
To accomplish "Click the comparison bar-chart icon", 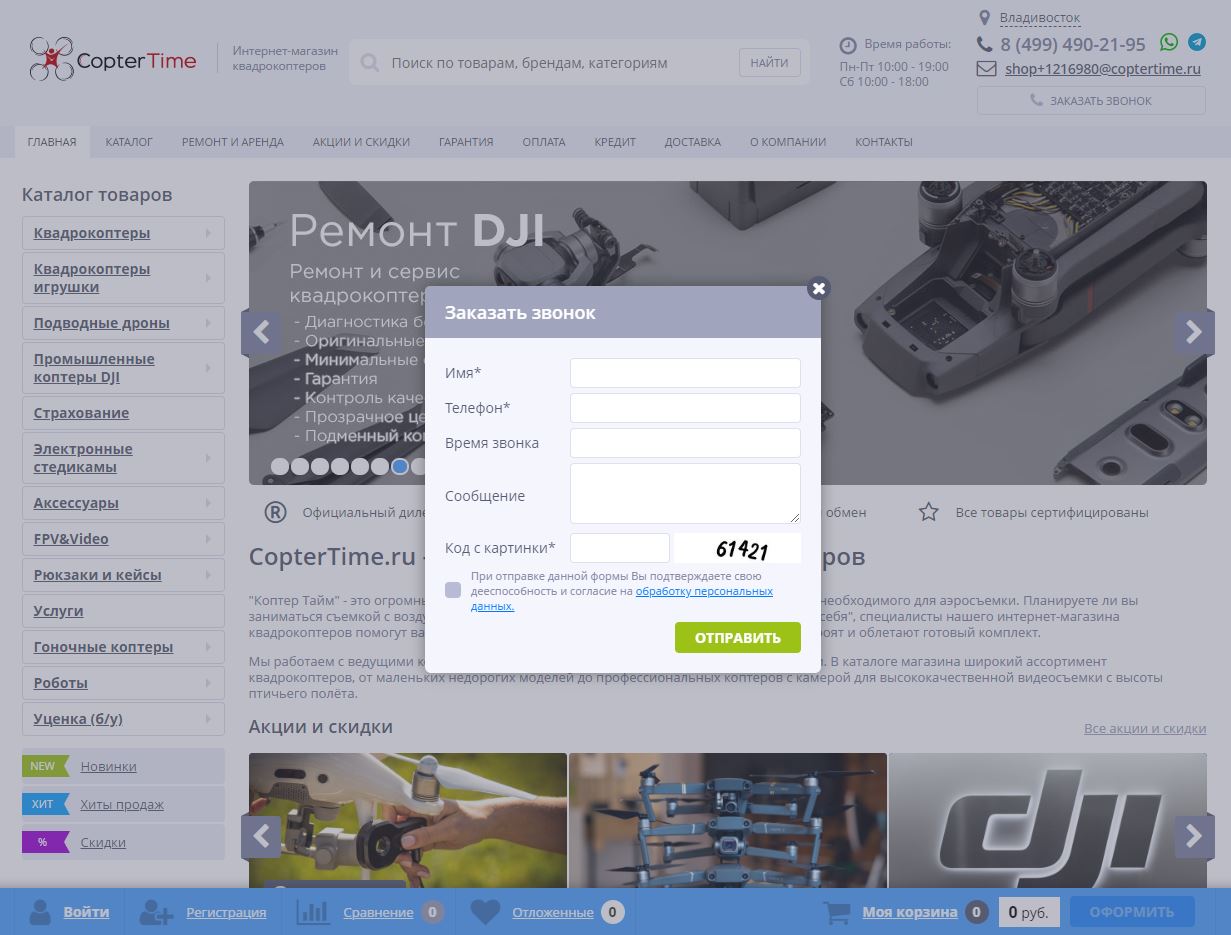I will pos(313,912).
